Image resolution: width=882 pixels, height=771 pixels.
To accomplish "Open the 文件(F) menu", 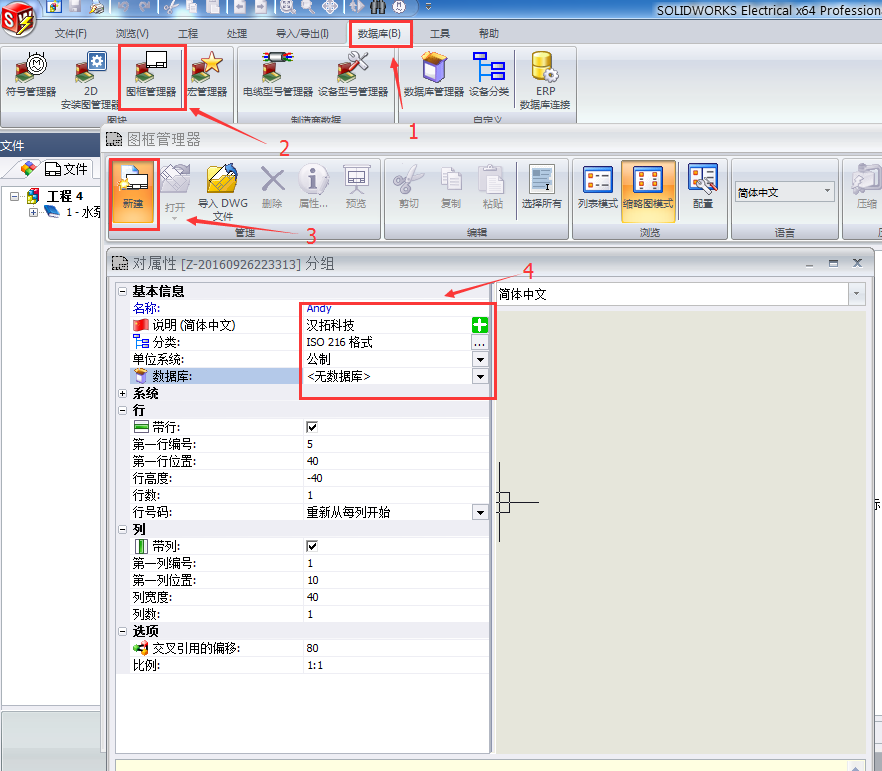I will tap(70, 34).
